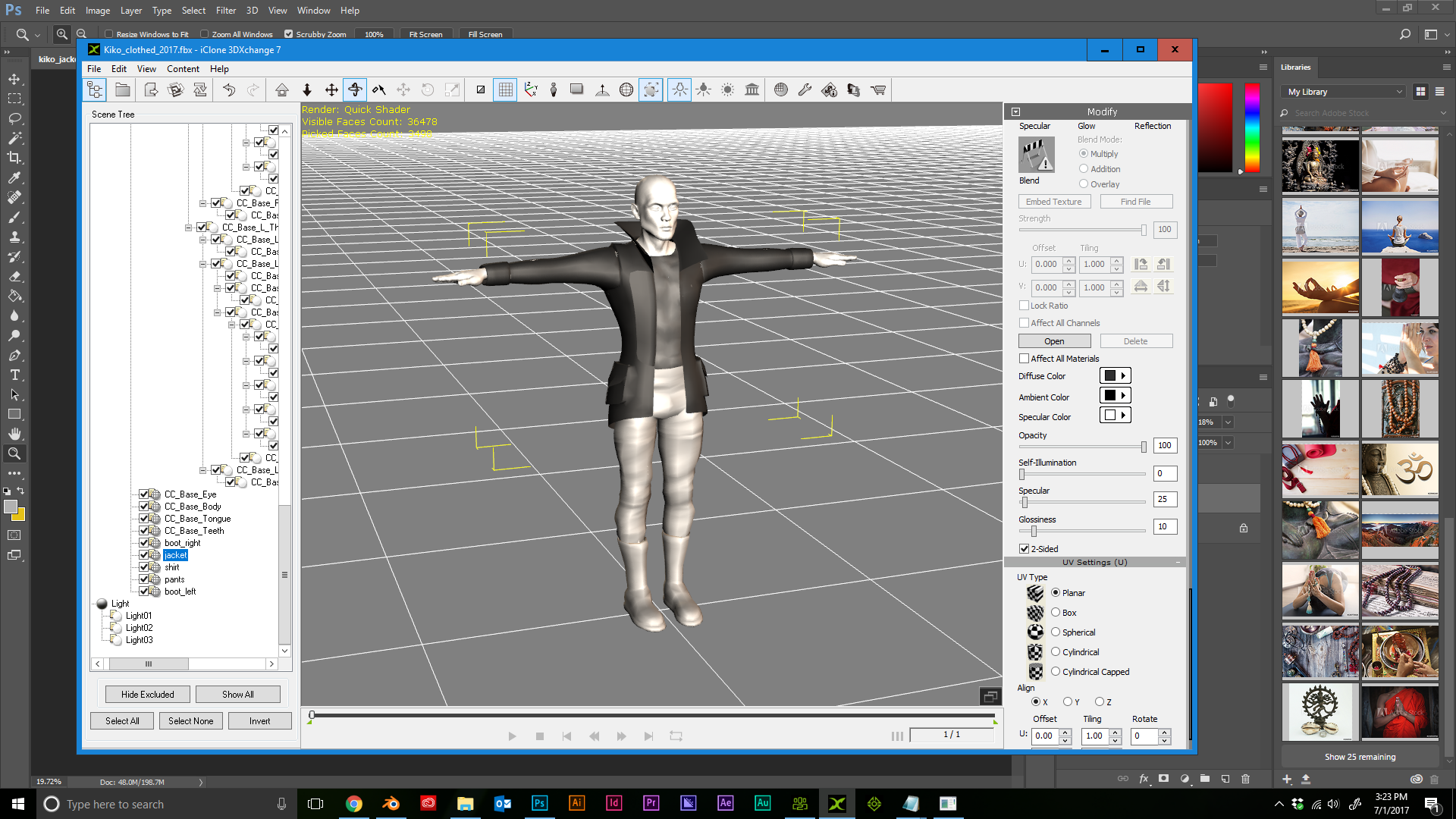Uncheck the jacket visibility checkbox in Scene Tree
This screenshot has width=1456, height=819.
[143, 555]
